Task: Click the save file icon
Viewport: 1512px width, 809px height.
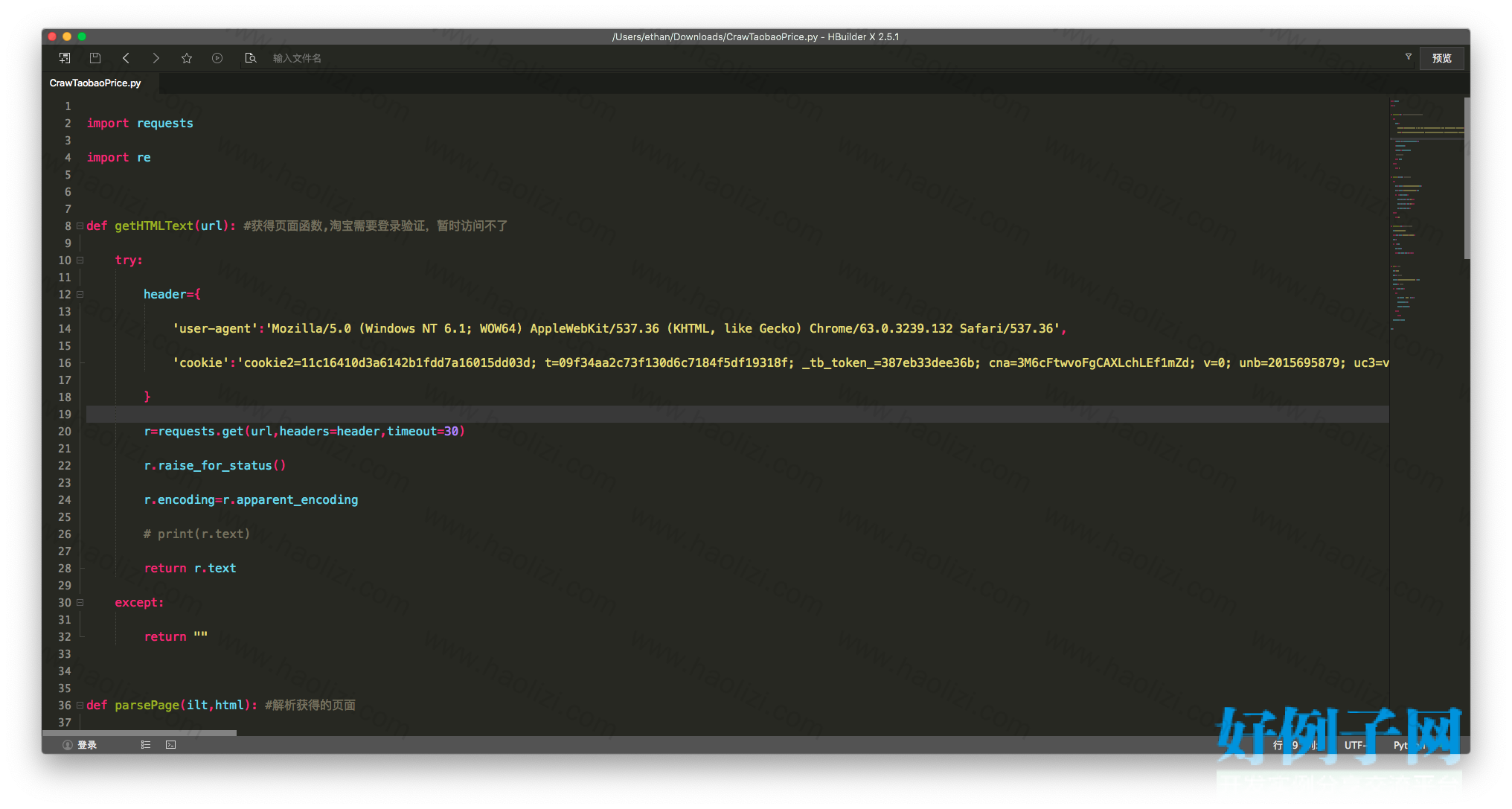Action: pos(95,58)
